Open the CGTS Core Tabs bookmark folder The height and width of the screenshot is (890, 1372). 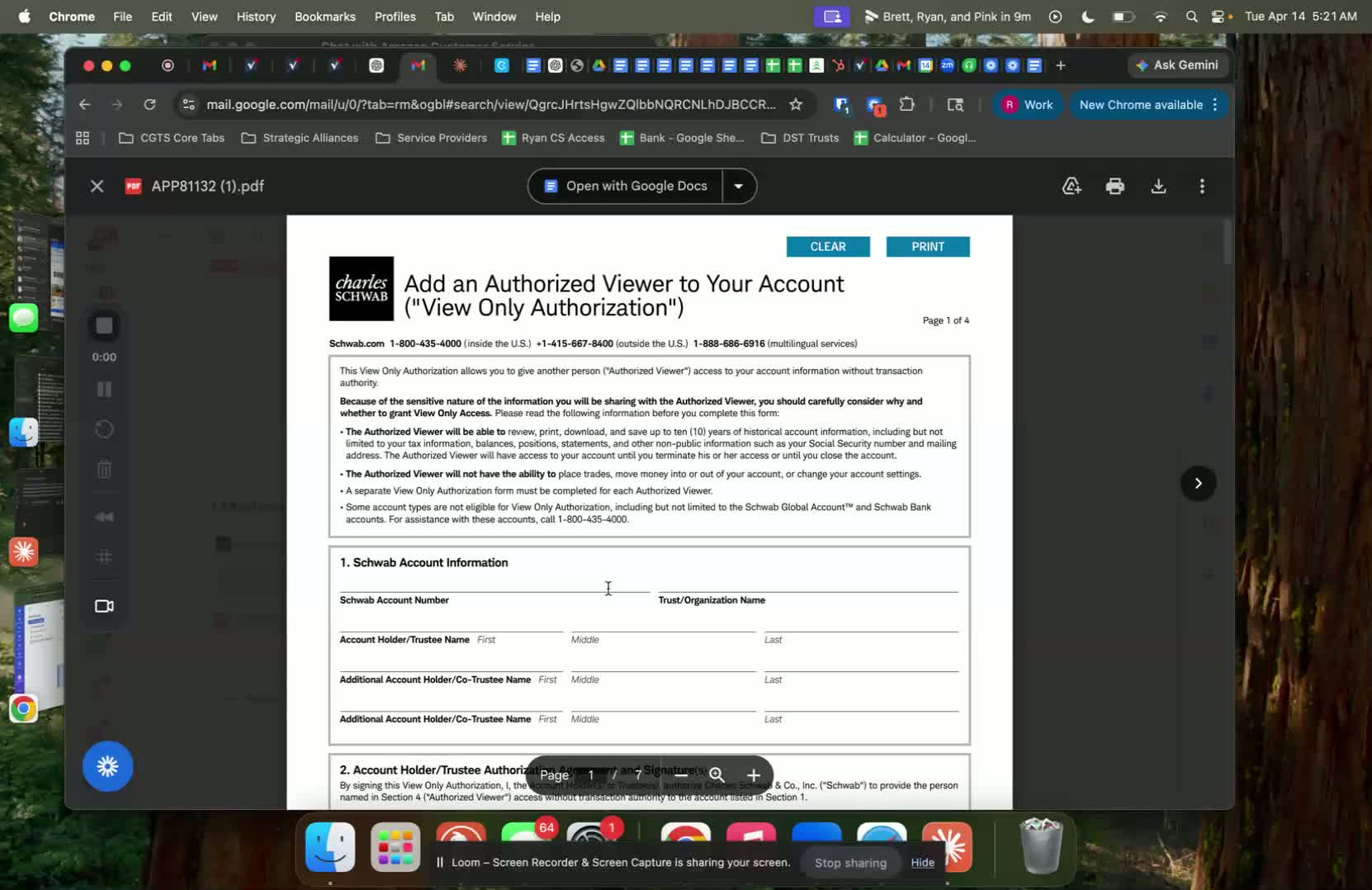[x=172, y=138]
